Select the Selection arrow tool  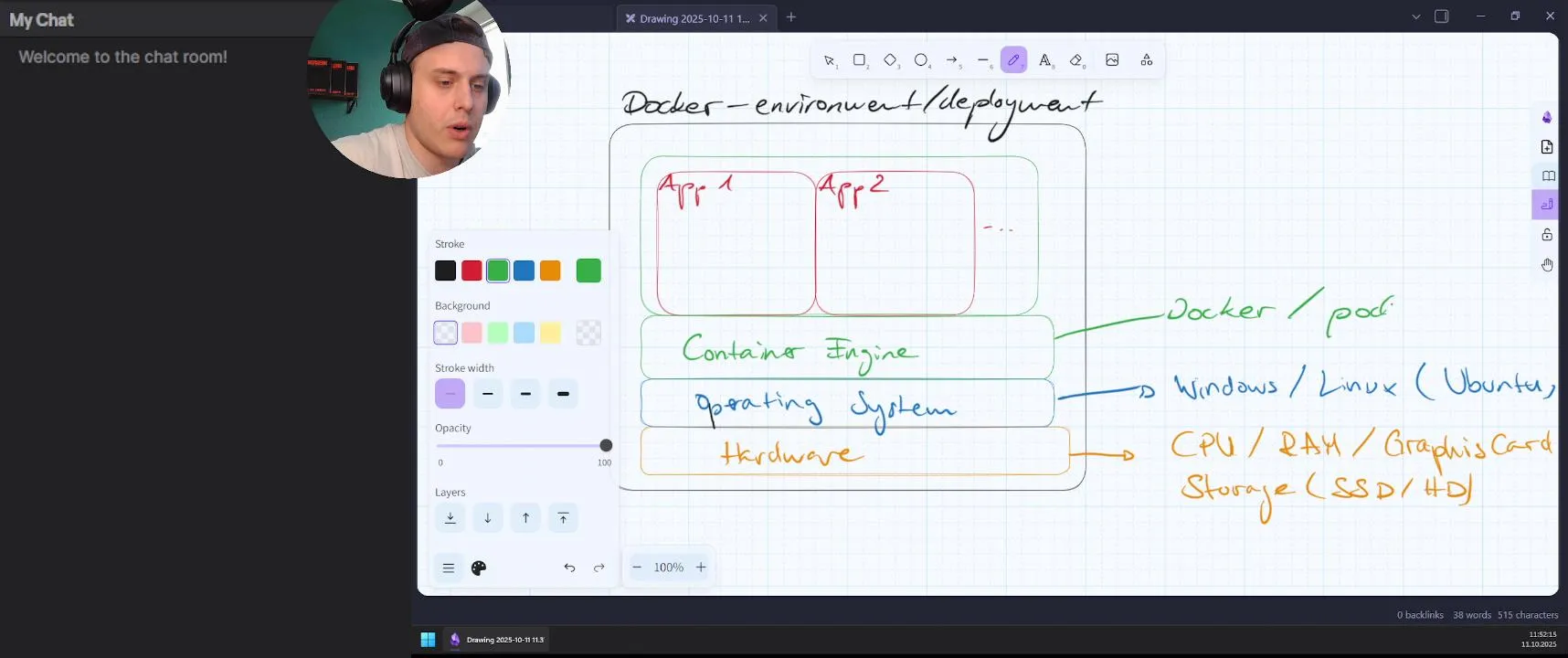[830, 60]
